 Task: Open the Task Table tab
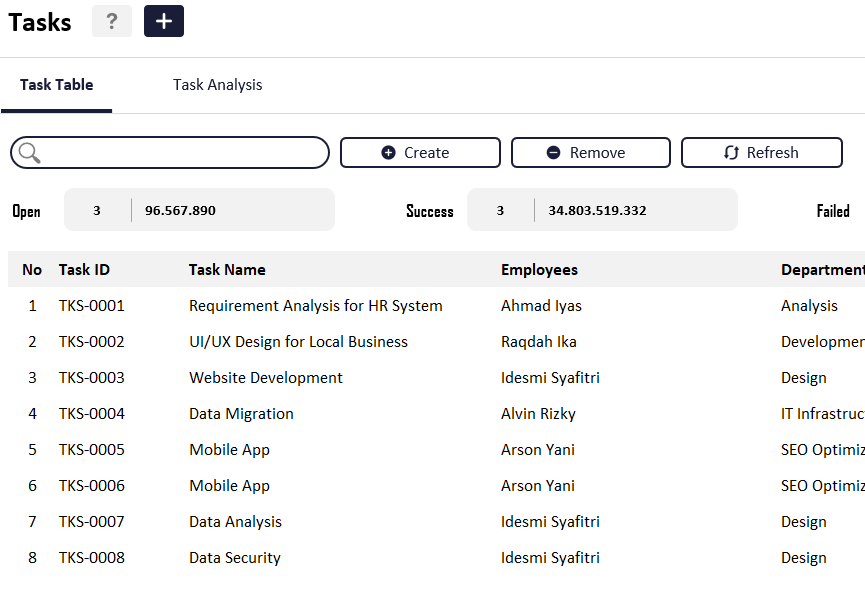(x=56, y=85)
